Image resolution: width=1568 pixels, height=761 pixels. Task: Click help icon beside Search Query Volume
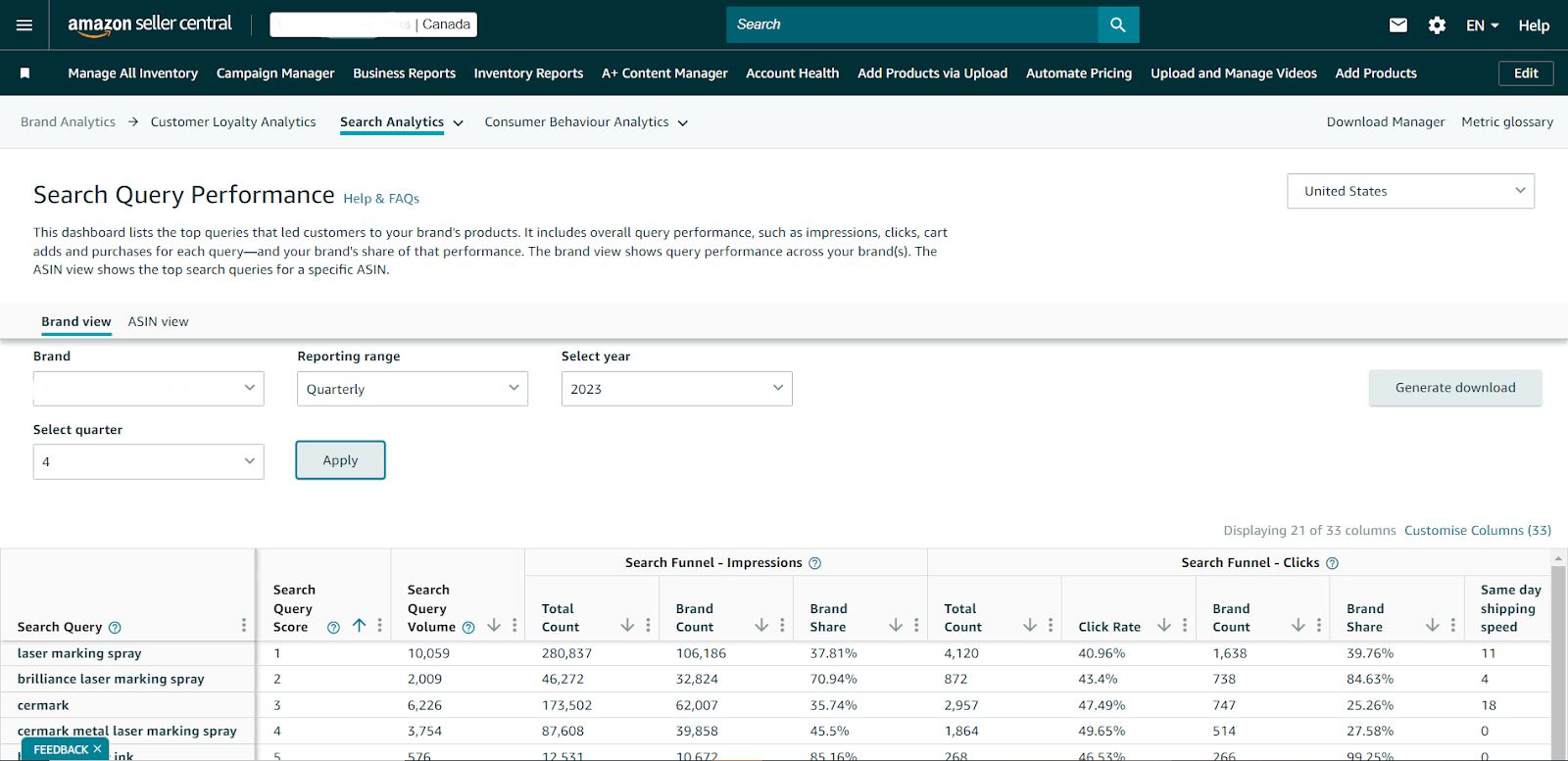pyautogui.click(x=468, y=628)
